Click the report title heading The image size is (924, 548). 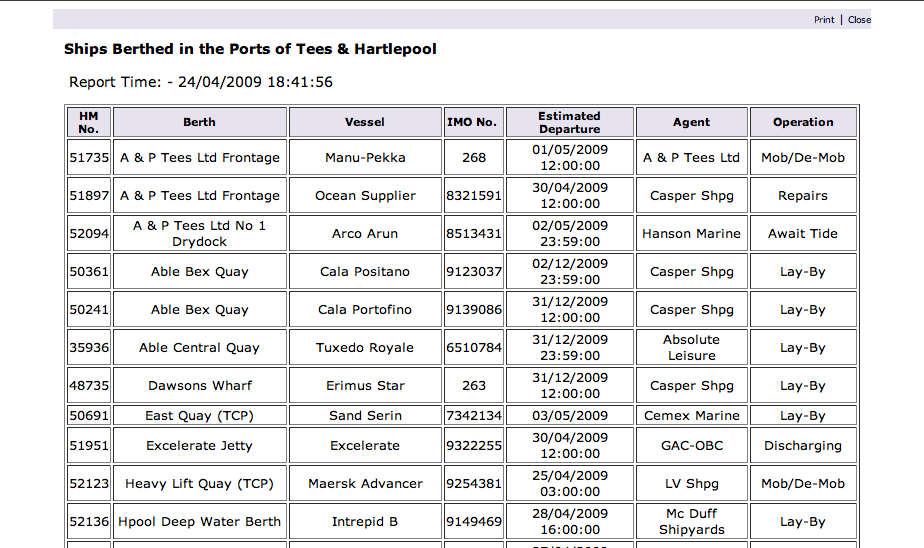250,49
